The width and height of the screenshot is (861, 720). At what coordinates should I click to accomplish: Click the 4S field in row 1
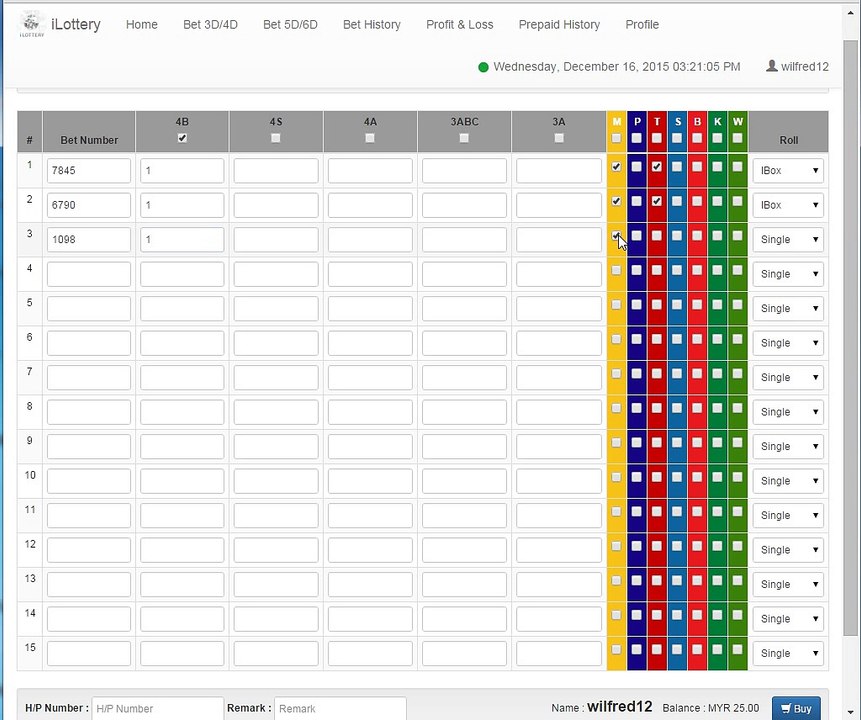point(276,171)
